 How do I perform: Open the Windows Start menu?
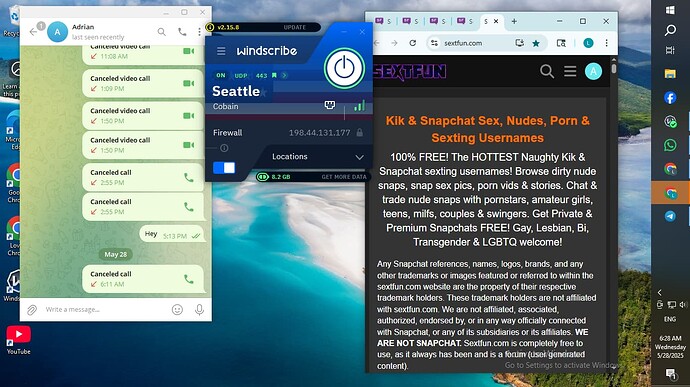(x=670, y=10)
